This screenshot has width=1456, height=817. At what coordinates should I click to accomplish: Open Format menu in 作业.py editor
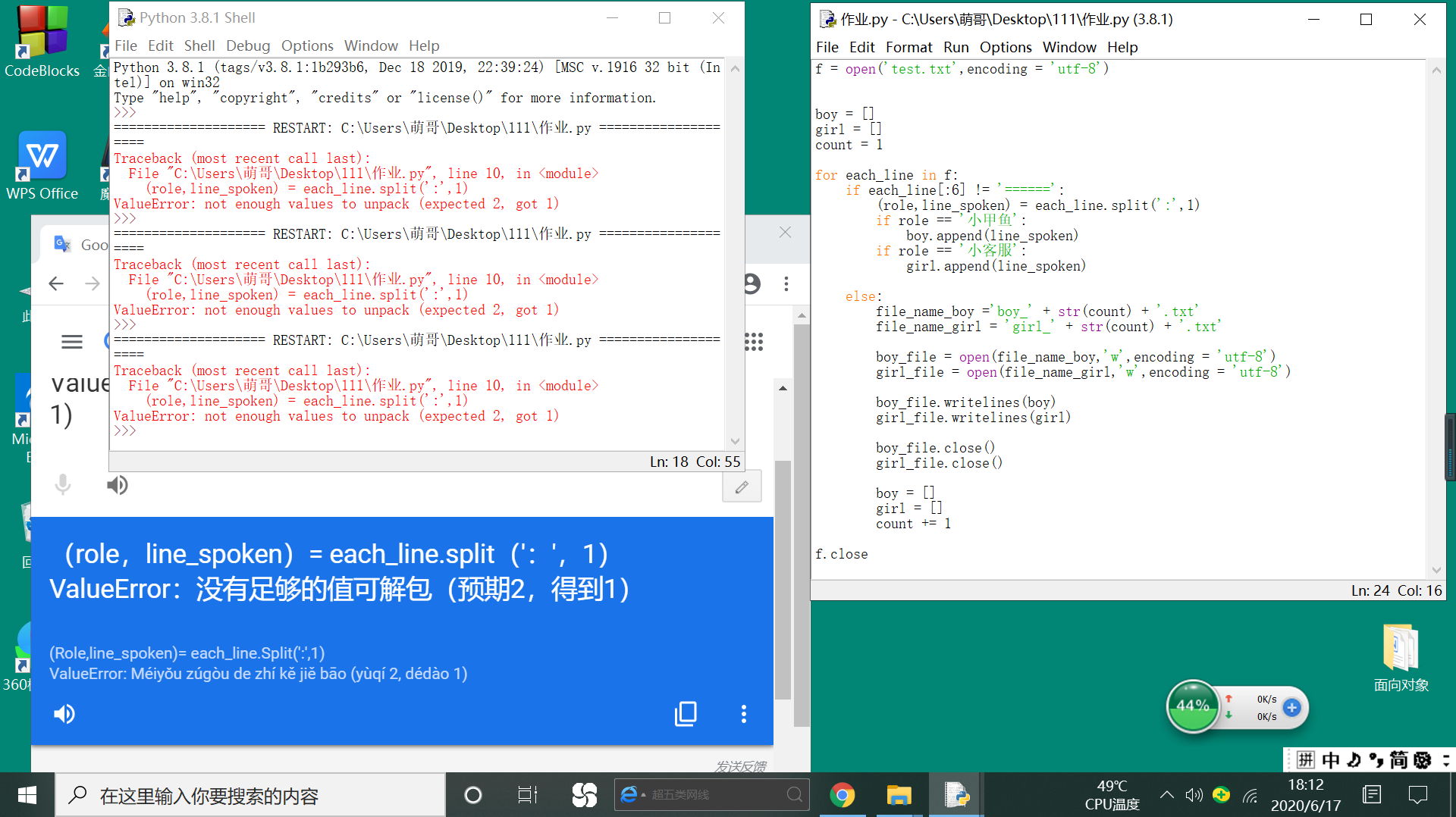[908, 47]
